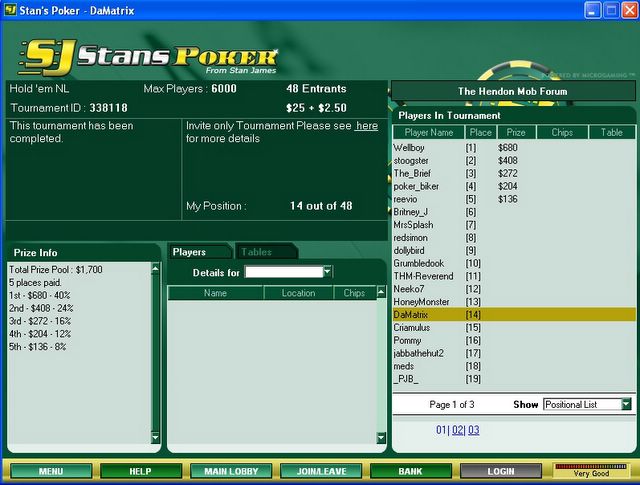Sort by Player Name column header

pyautogui.click(x=429, y=132)
